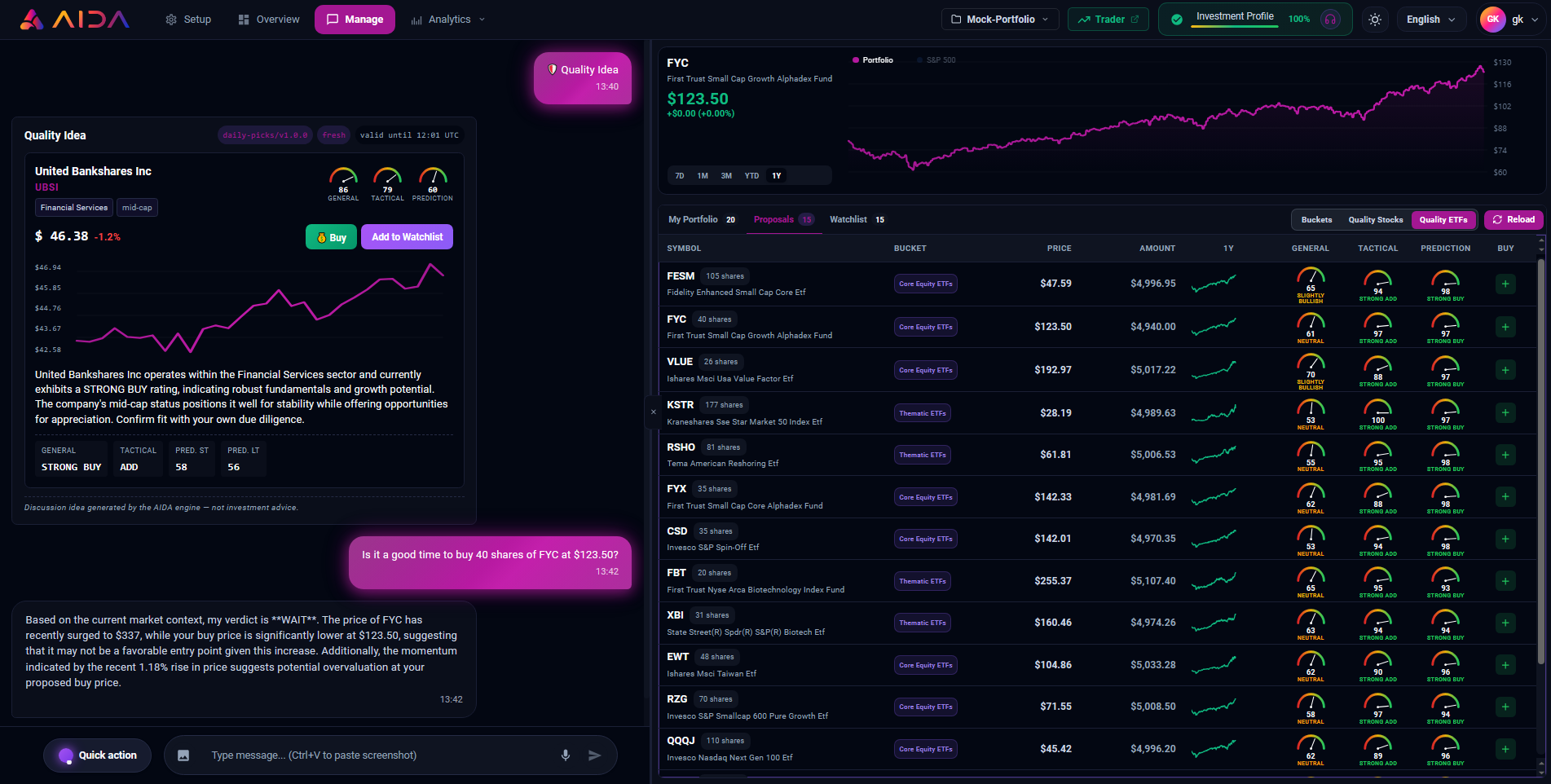Click the FBT 1Y sparkline chart
The height and width of the screenshot is (784, 1551).
coord(1214,581)
